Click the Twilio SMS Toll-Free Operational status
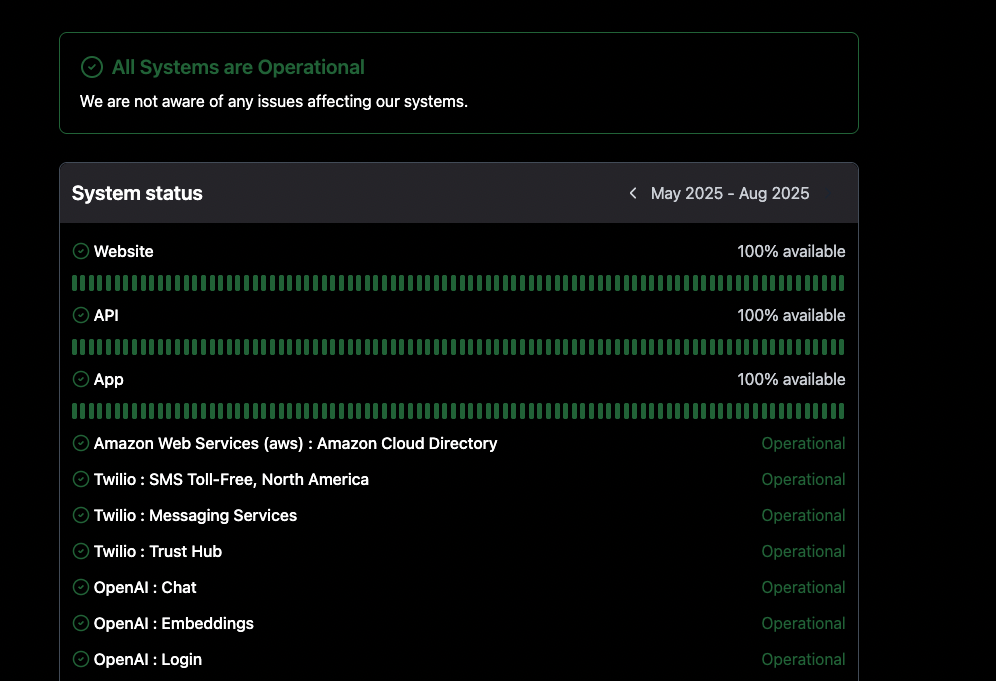Viewport: 996px width, 681px height. [803, 480]
